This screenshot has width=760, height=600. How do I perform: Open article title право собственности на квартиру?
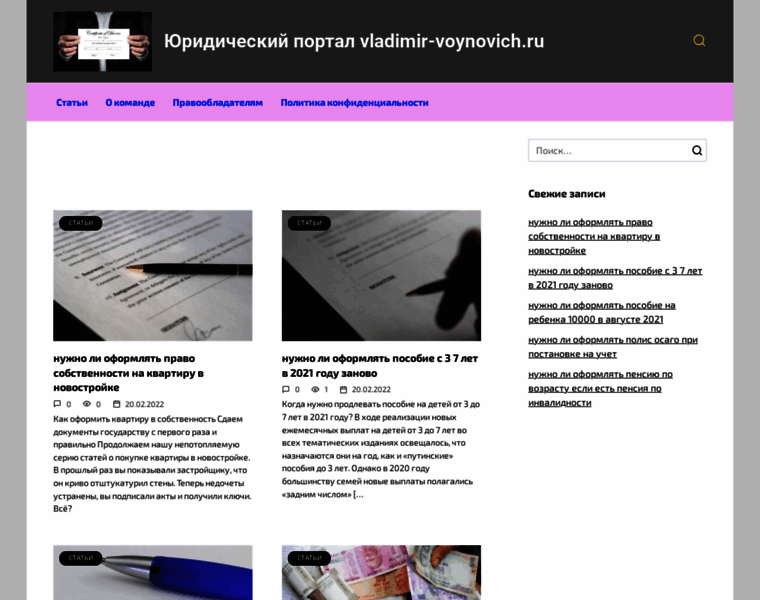tap(128, 373)
